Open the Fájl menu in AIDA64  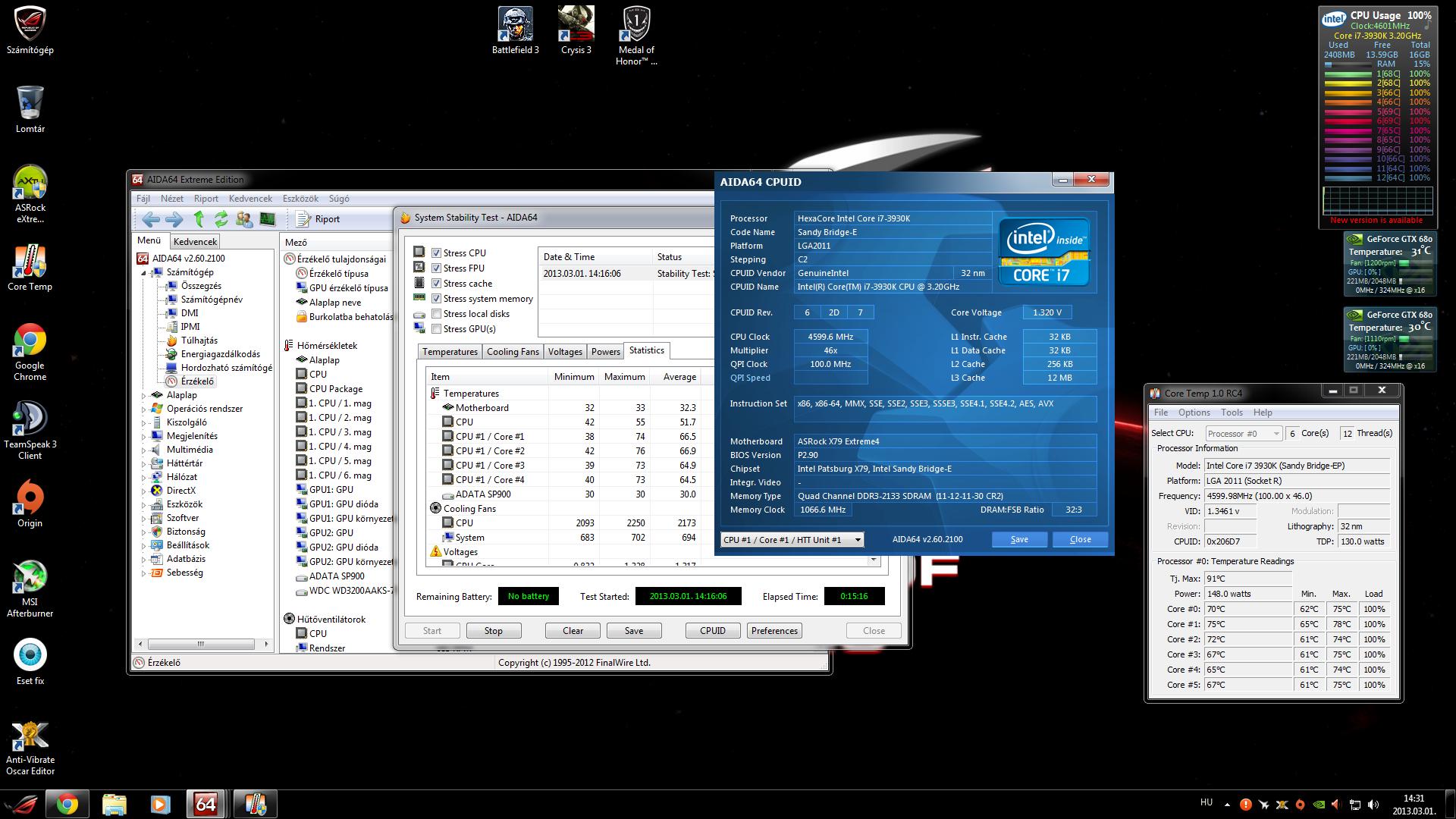click(x=143, y=199)
